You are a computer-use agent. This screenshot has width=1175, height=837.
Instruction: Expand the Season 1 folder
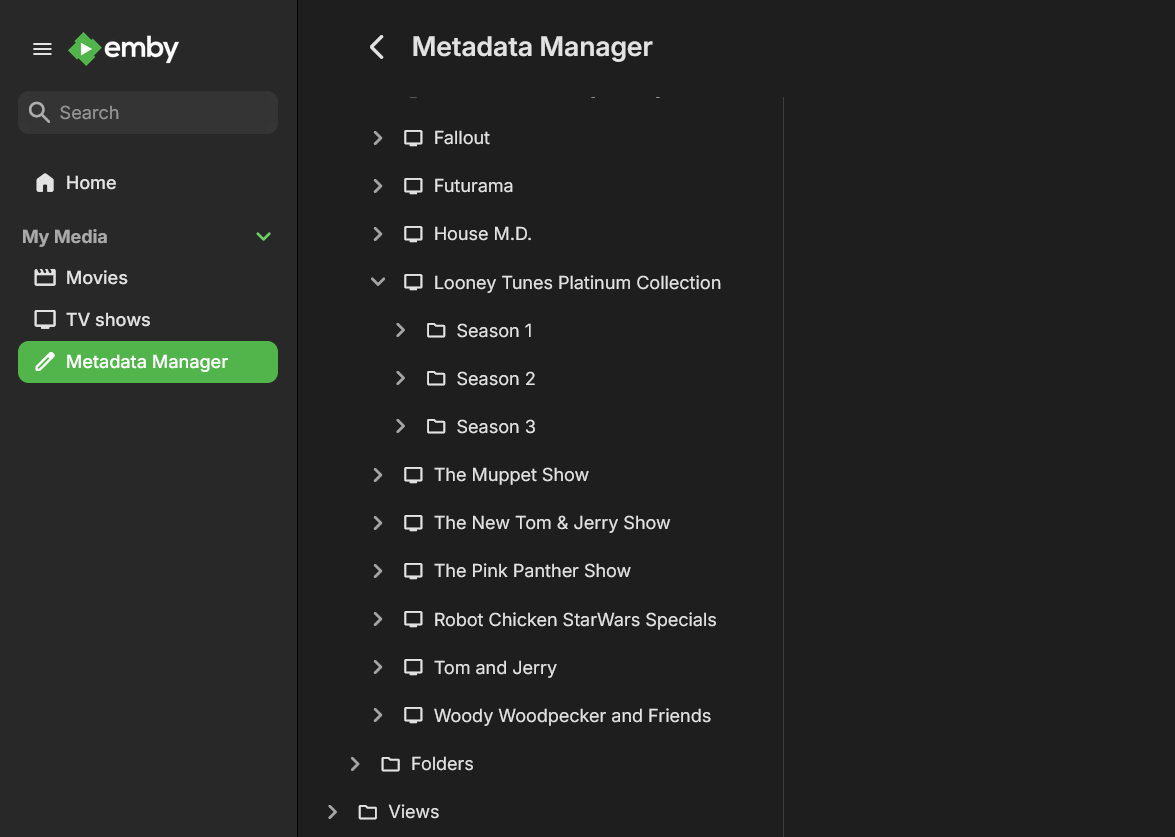point(401,331)
